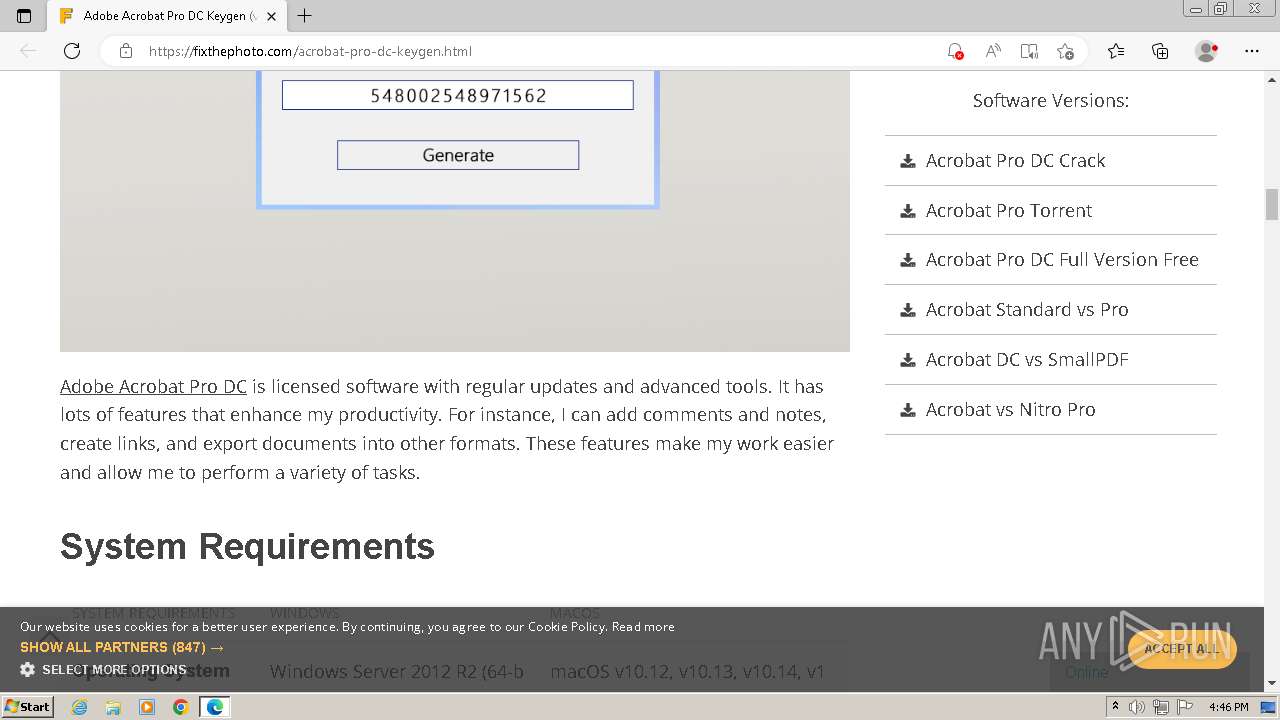Open the Immersive Reader icon
The image size is (1280, 720).
click(1029, 51)
